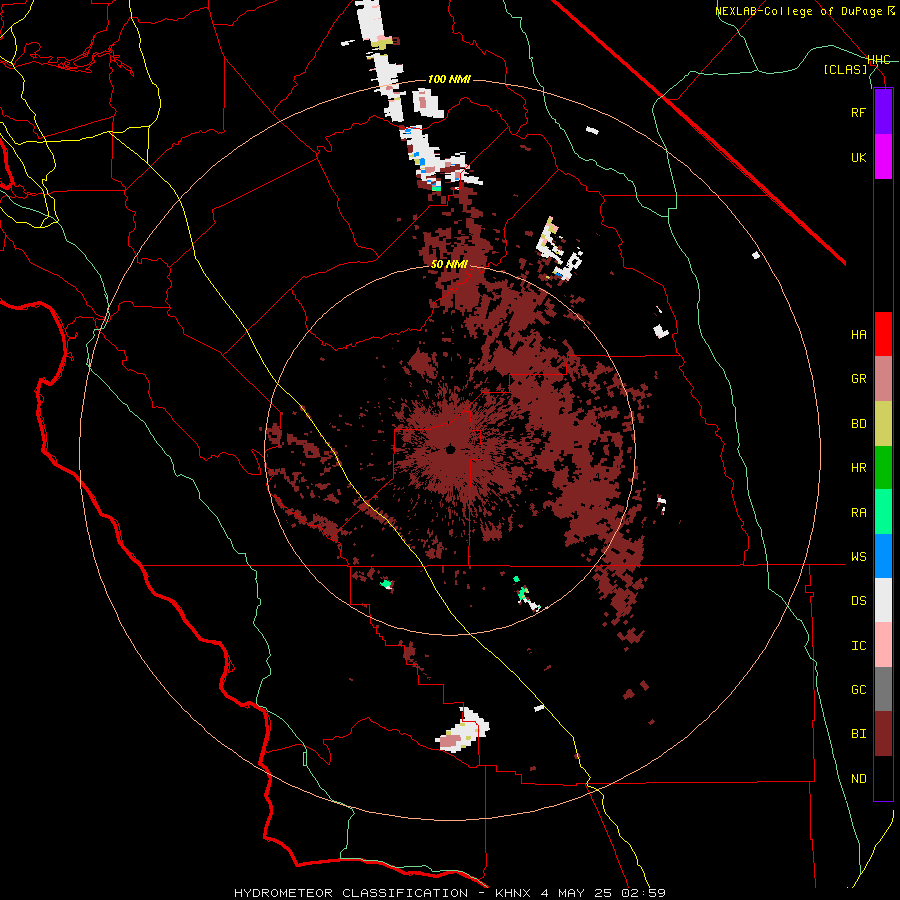This screenshot has height=900, width=900.
Task: Click the NEXLAB-College of DuPage credit
Action: (x=804, y=11)
